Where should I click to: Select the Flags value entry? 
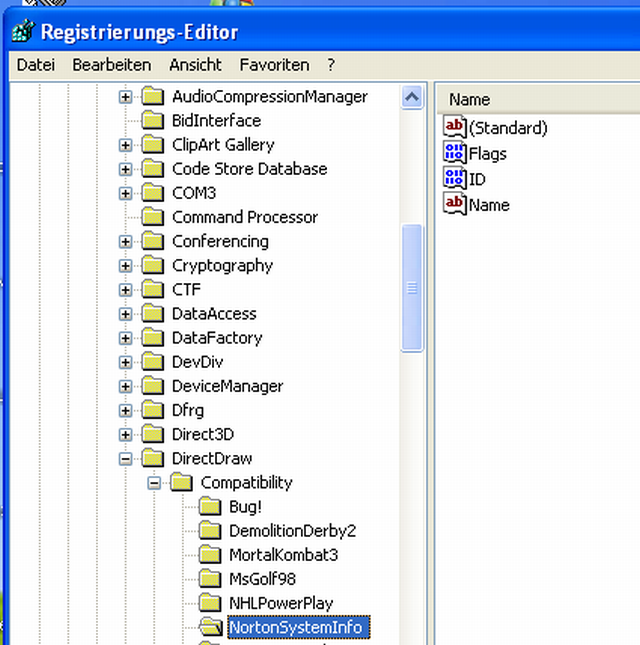click(x=487, y=154)
